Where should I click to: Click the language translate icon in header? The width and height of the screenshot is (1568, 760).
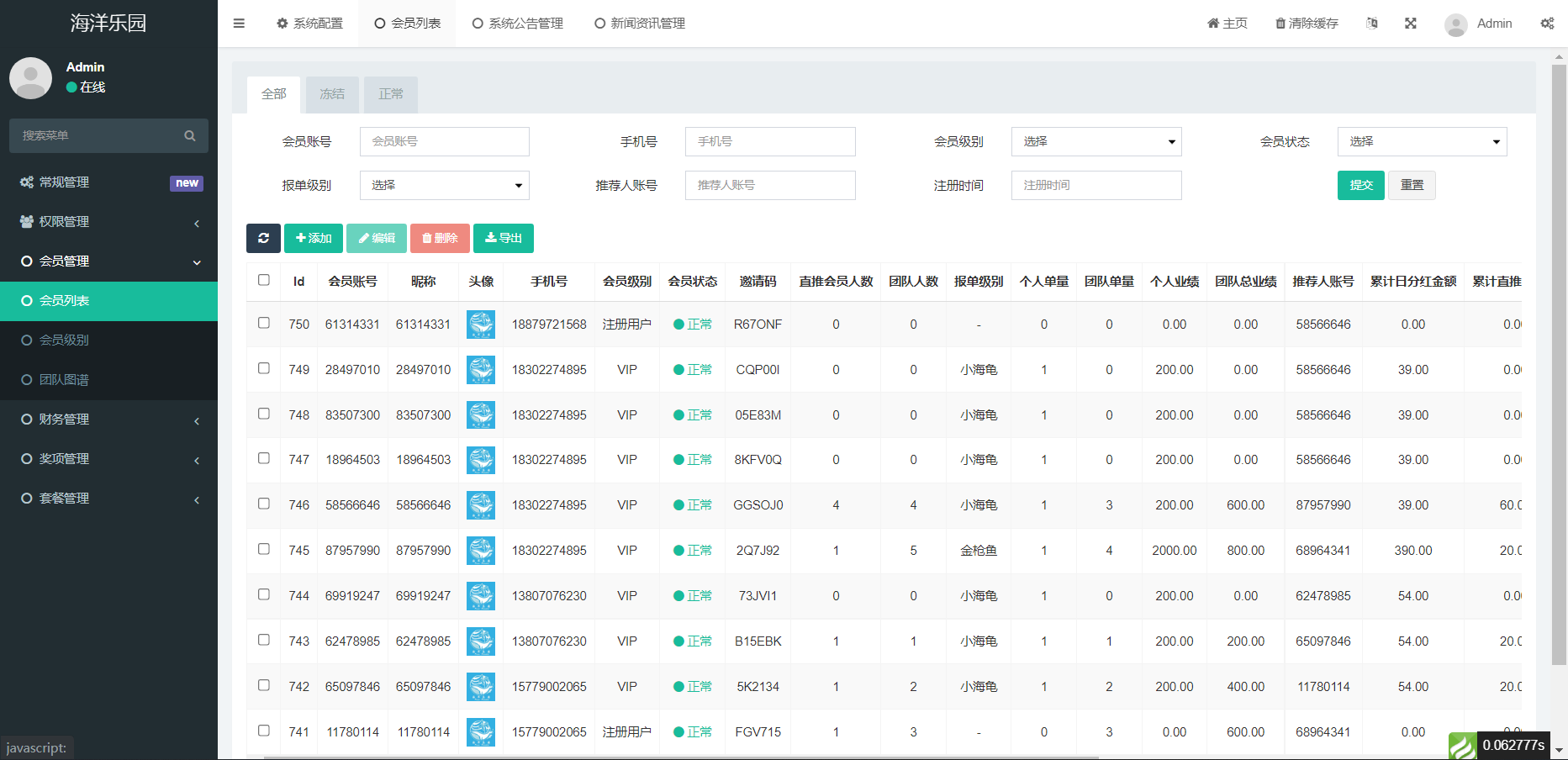tap(1372, 24)
